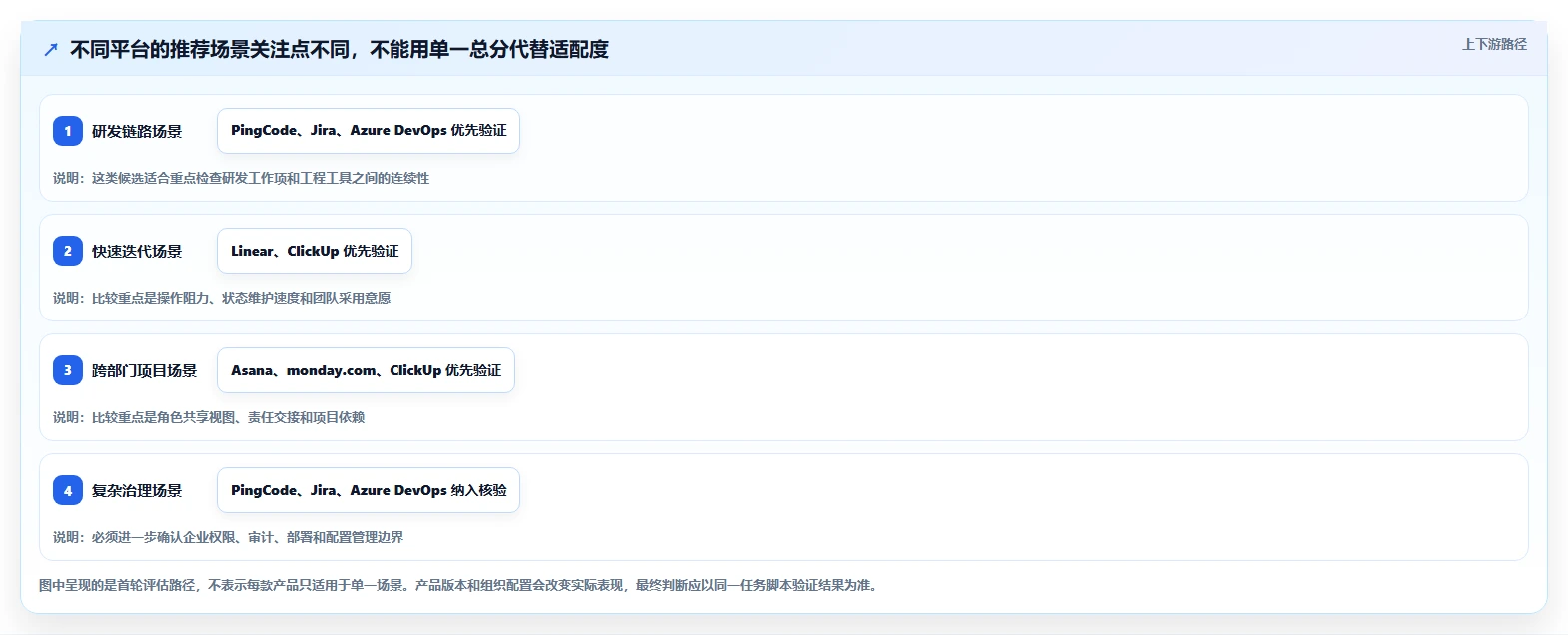Click the number 3 badge for 跨部门项目场景
1568x635 pixels.
68,370
